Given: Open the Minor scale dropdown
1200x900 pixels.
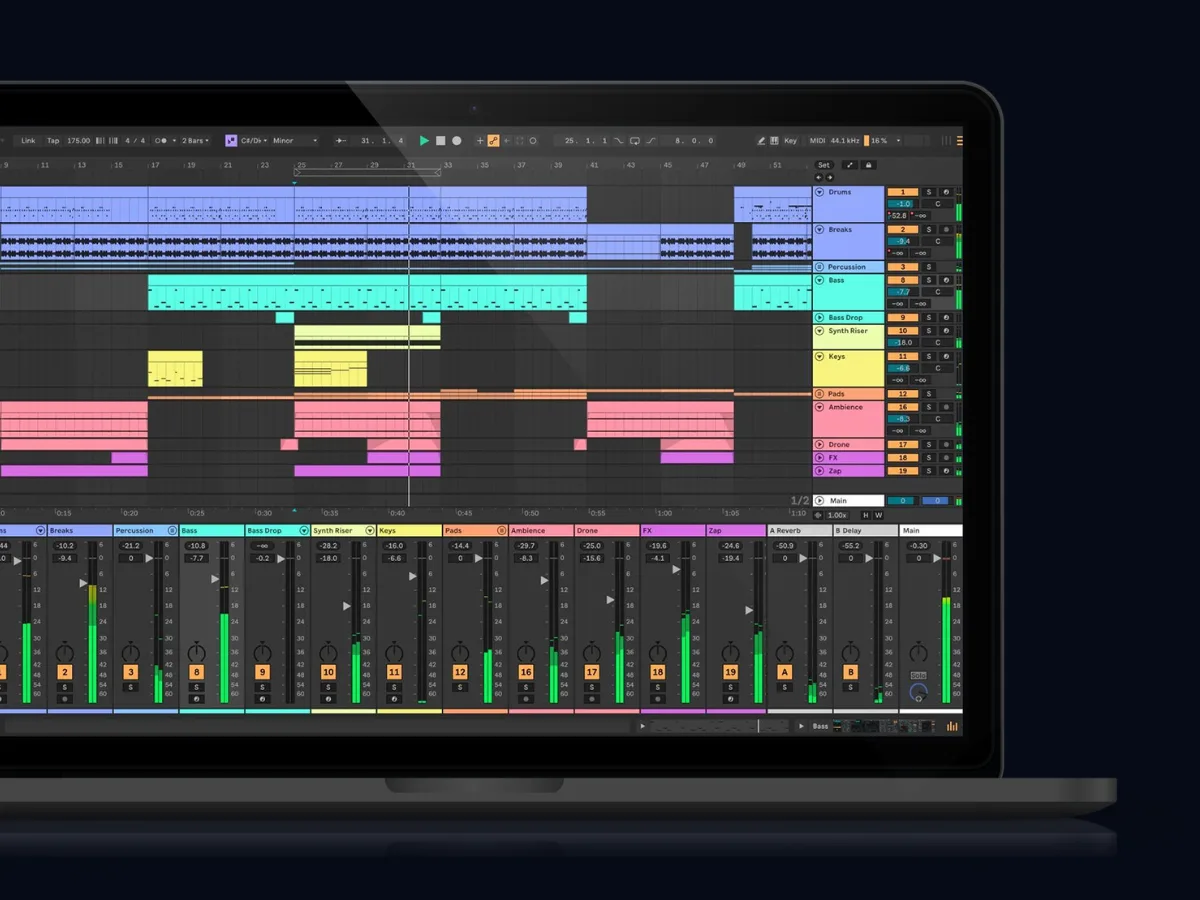Looking at the screenshot, I should tap(295, 141).
